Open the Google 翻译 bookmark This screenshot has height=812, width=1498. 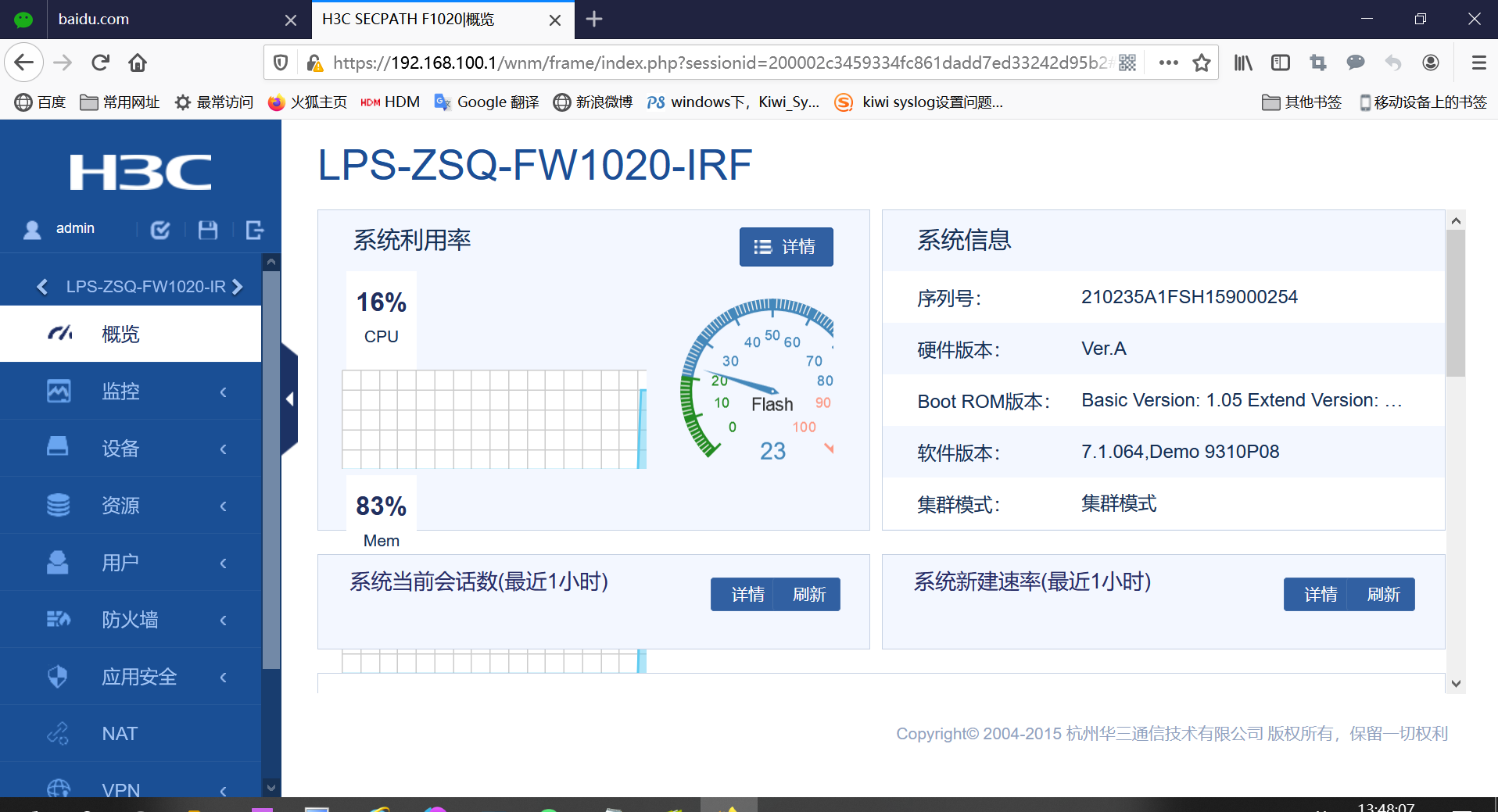coord(486,102)
